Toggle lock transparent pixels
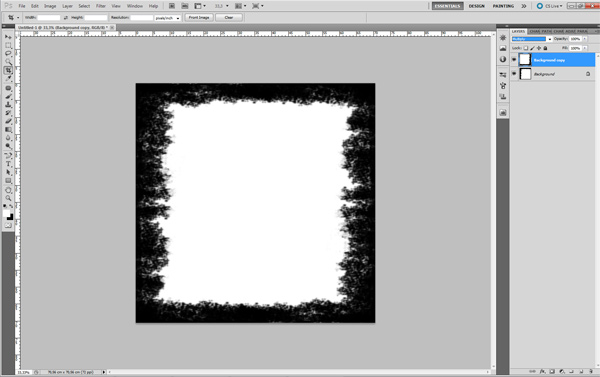Image resolution: width=600 pixels, height=377 pixels. tap(526, 48)
